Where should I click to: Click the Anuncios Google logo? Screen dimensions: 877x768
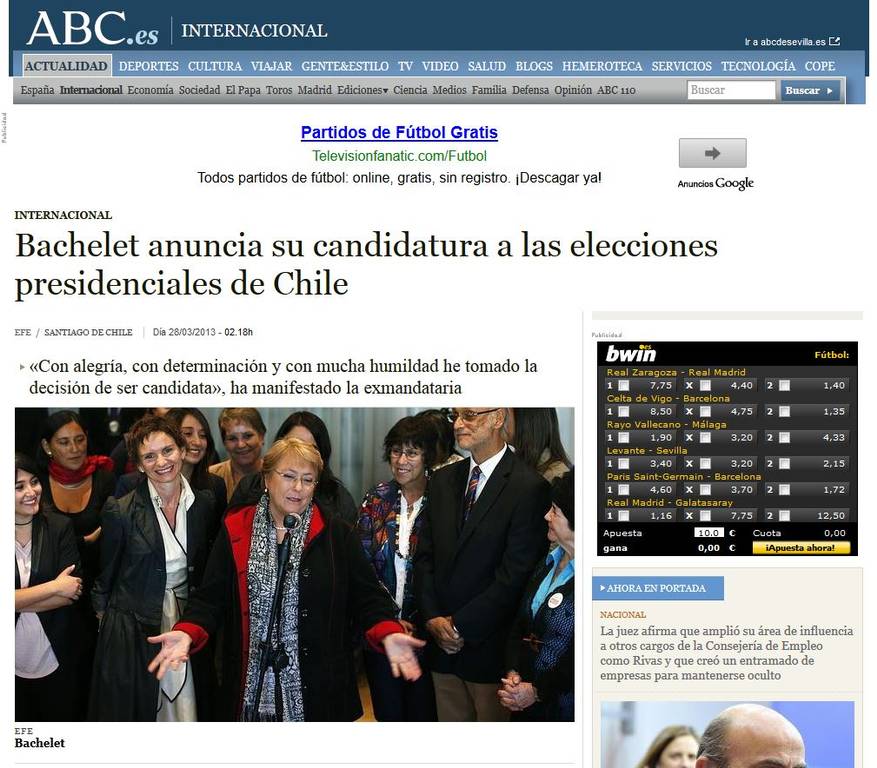715,183
